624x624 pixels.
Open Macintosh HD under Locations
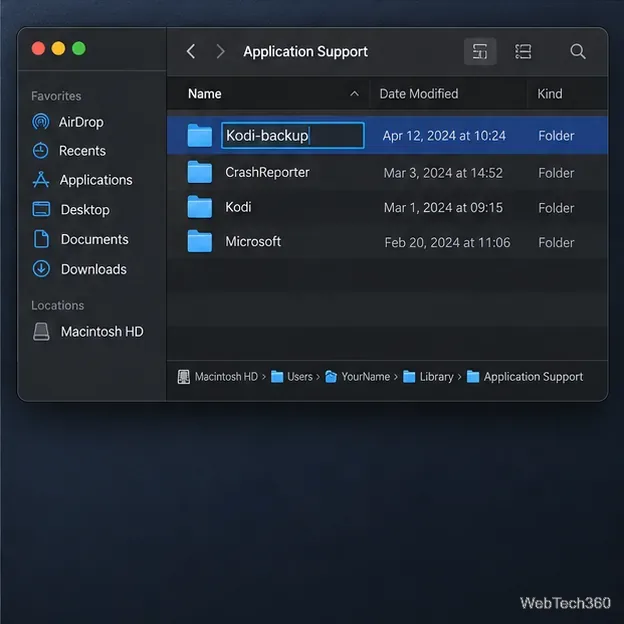[x=102, y=332]
